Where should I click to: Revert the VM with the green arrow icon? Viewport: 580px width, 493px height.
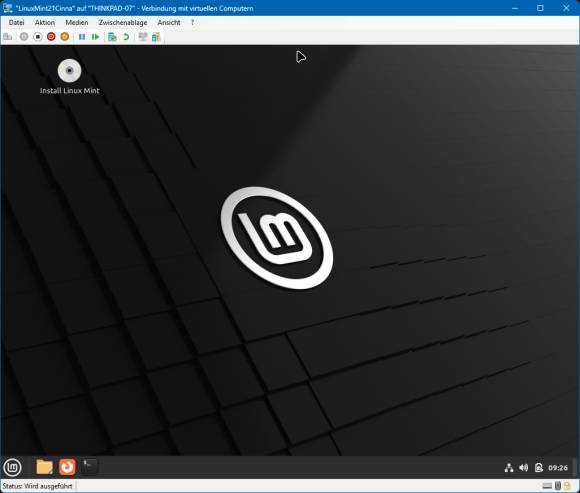click(x=126, y=37)
